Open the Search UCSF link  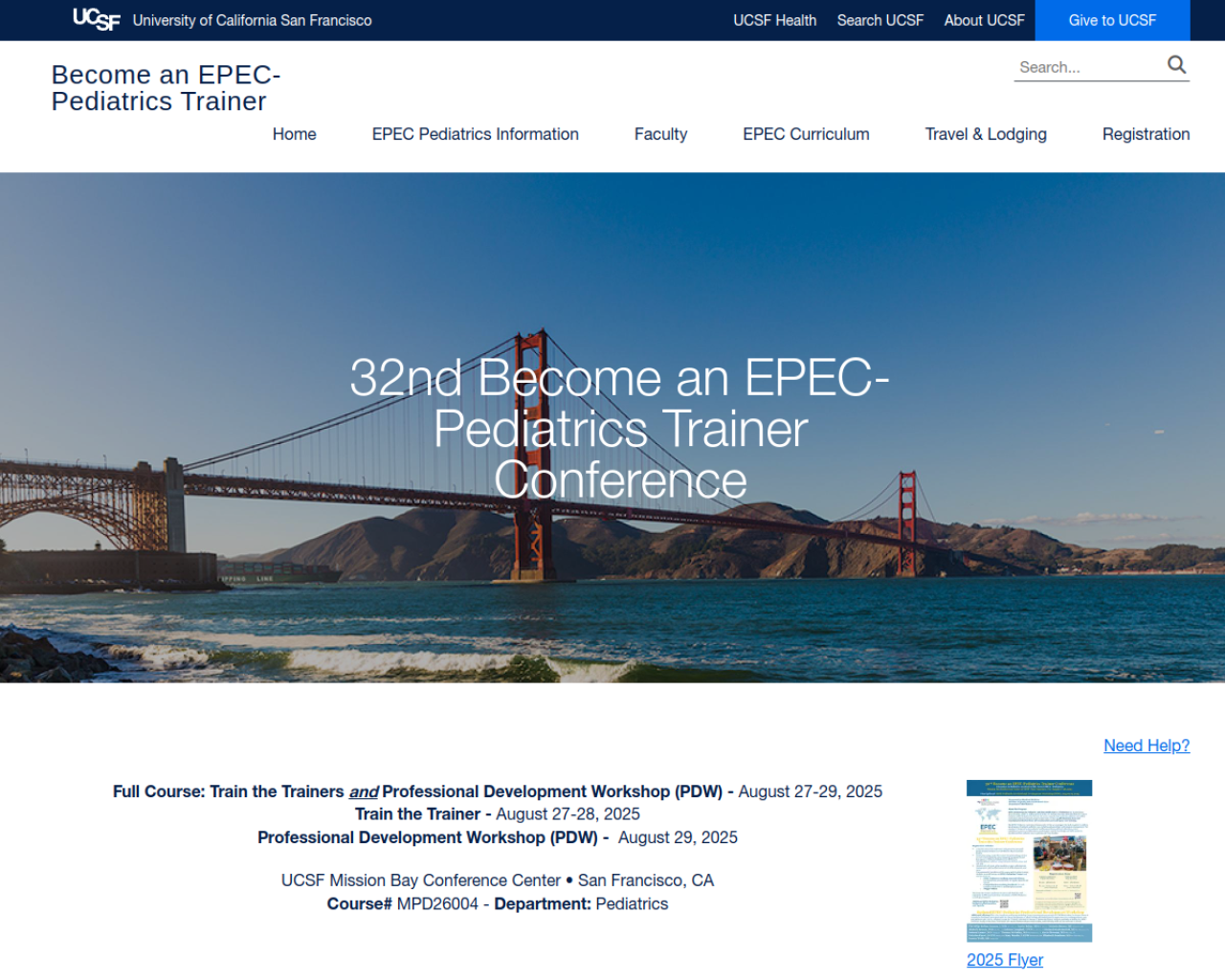coord(880,20)
